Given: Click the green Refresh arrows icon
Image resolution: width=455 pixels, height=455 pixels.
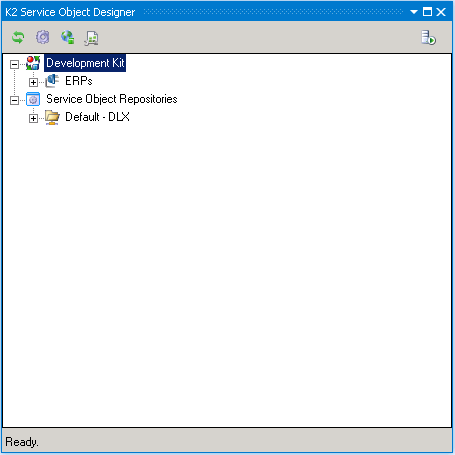Looking at the screenshot, I should click(x=18, y=37).
